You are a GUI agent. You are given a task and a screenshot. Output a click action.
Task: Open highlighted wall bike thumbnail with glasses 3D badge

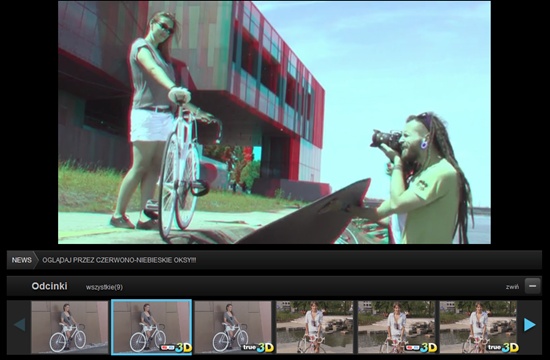(x=152, y=327)
